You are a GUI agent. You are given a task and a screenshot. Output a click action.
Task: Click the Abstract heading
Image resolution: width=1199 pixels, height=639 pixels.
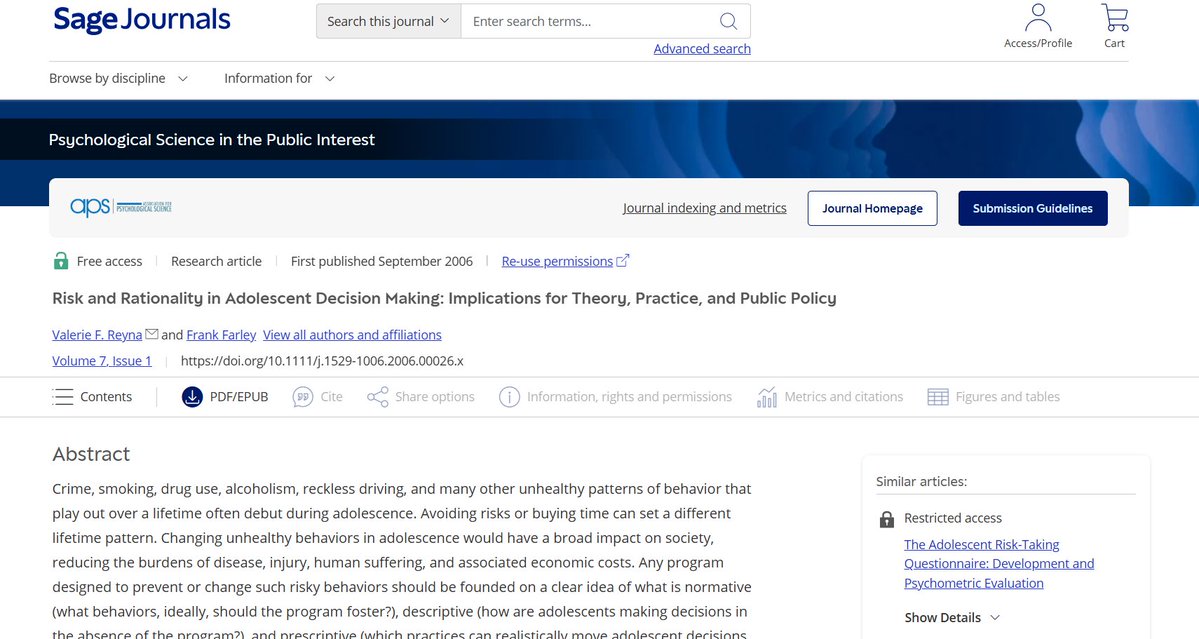(x=91, y=454)
